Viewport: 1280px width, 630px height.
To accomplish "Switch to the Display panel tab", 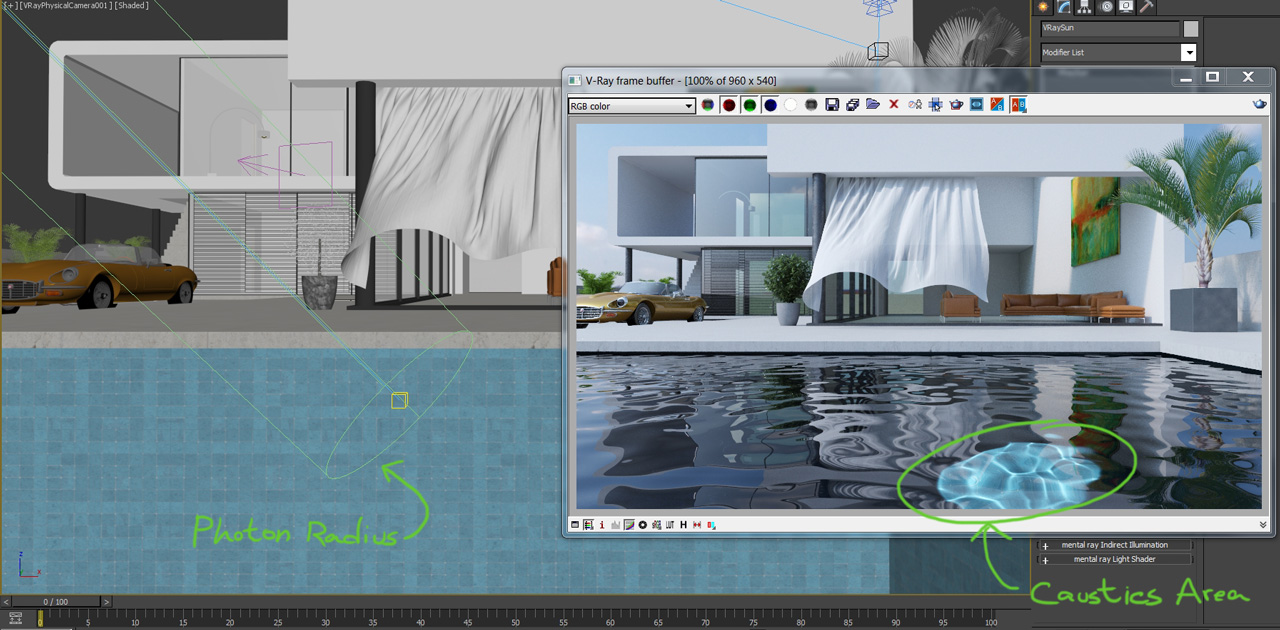I will point(1126,6).
